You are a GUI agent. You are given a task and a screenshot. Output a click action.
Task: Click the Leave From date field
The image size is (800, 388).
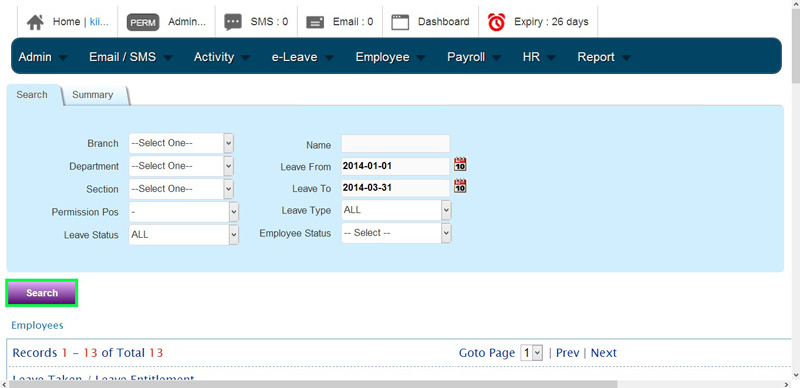point(396,166)
